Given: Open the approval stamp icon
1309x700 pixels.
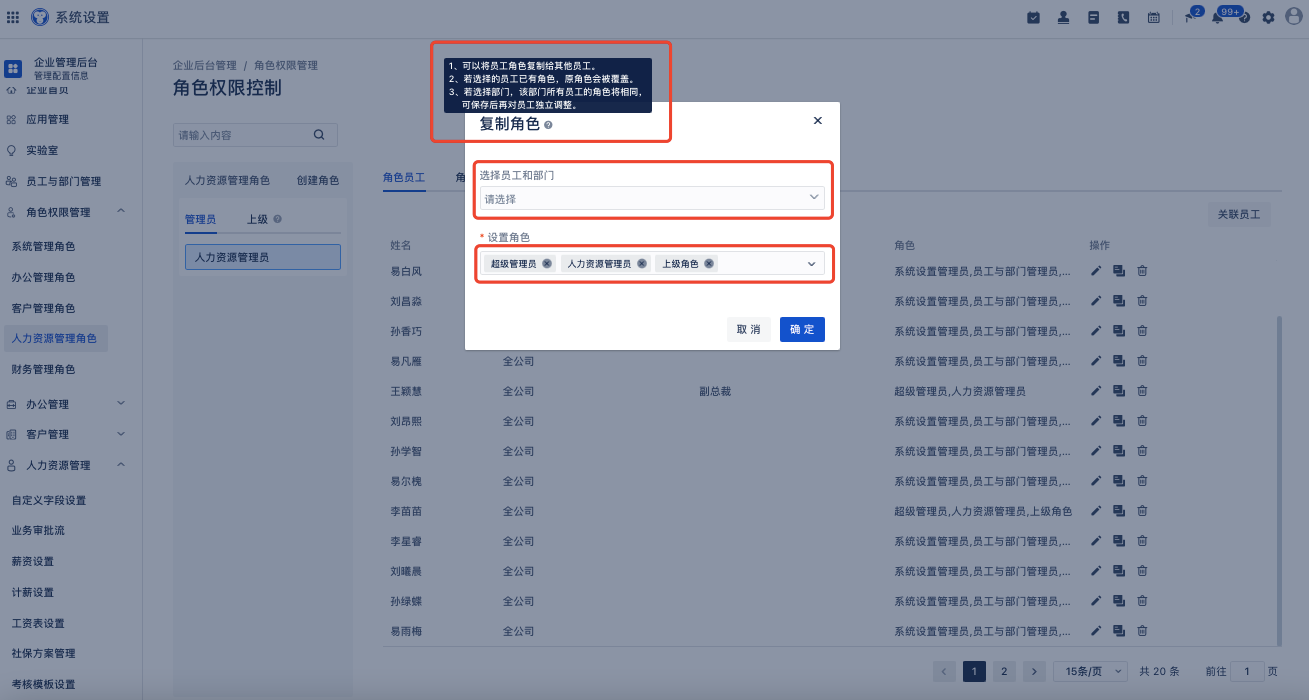Looking at the screenshot, I should (x=1064, y=17).
